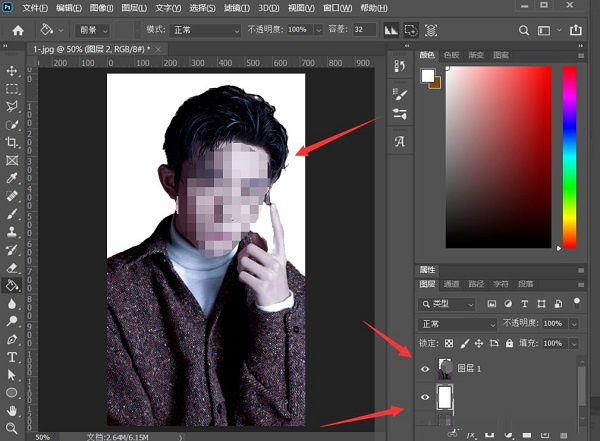Toggle lock image pixels brush icon
Screen dimensions: 600x441
(465, 343)
